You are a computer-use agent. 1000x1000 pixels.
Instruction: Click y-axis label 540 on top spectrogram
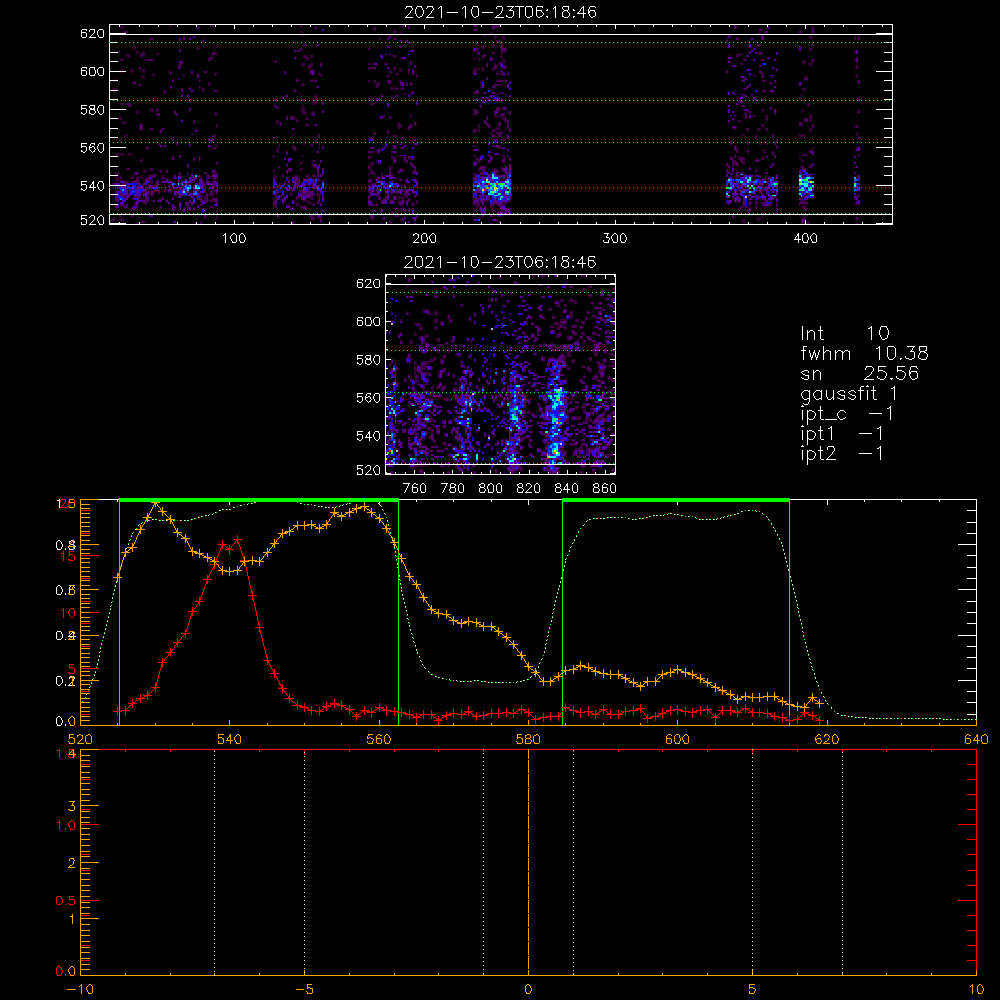[92, 186]
